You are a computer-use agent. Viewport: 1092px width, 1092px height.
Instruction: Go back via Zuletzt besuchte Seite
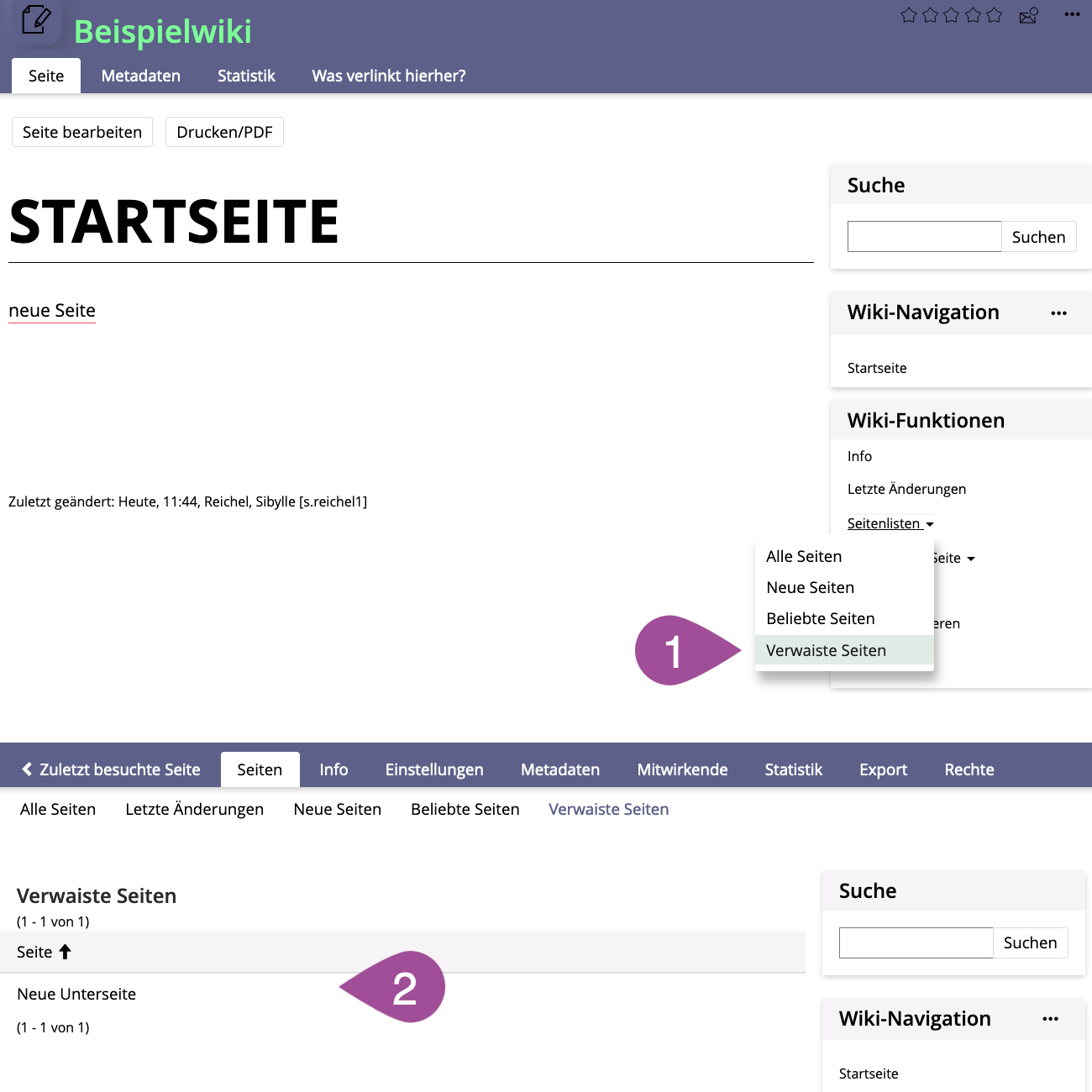tap(111, 769)
